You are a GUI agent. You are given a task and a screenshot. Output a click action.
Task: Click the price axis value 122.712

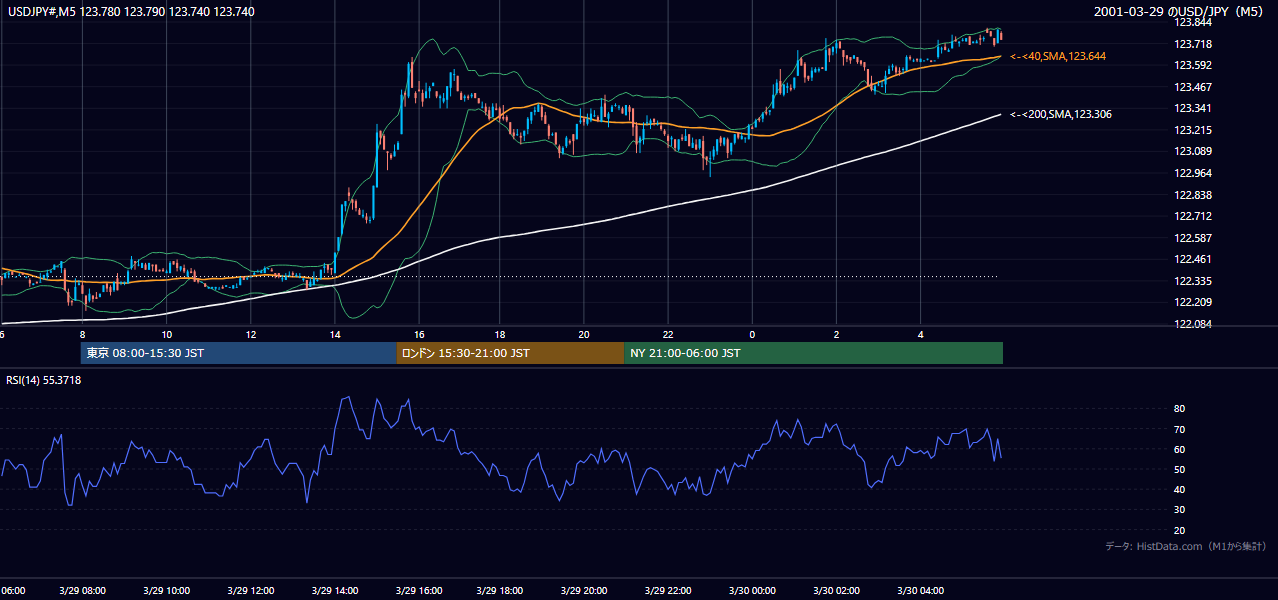click(1192, 217)
